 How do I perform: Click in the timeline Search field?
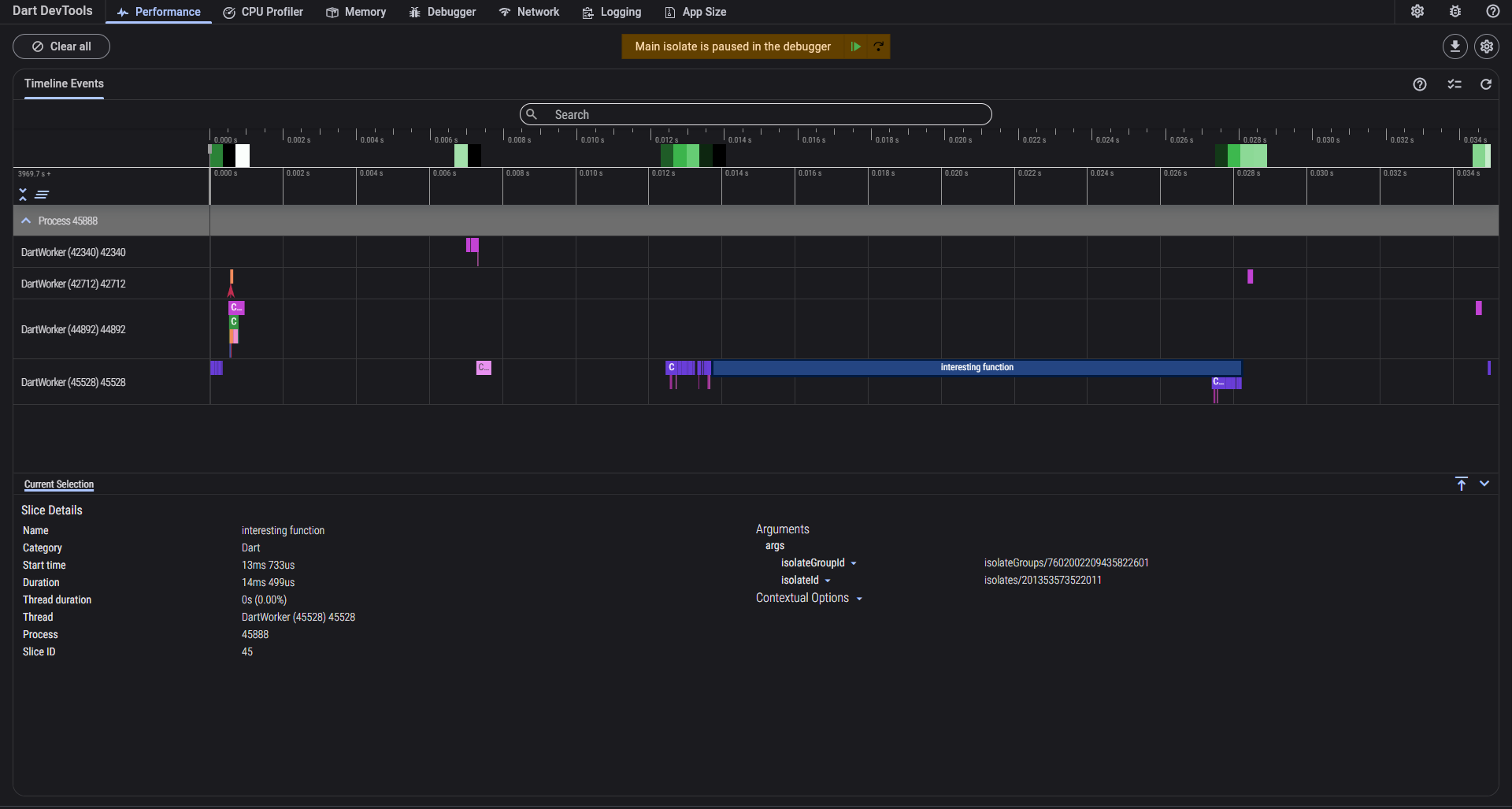click(755, 114)
